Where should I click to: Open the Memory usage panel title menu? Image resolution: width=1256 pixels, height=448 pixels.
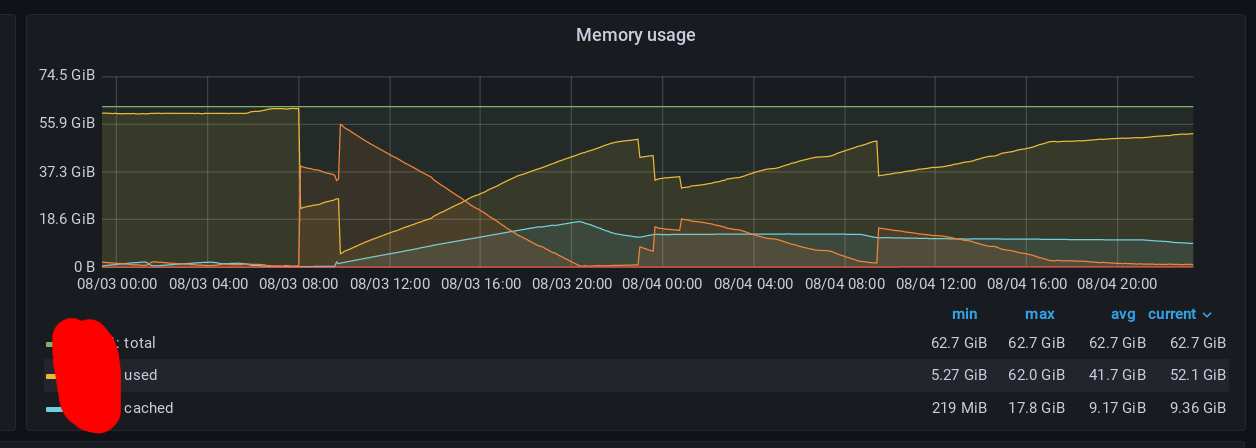pyautogui.click(x=635, y=35)
